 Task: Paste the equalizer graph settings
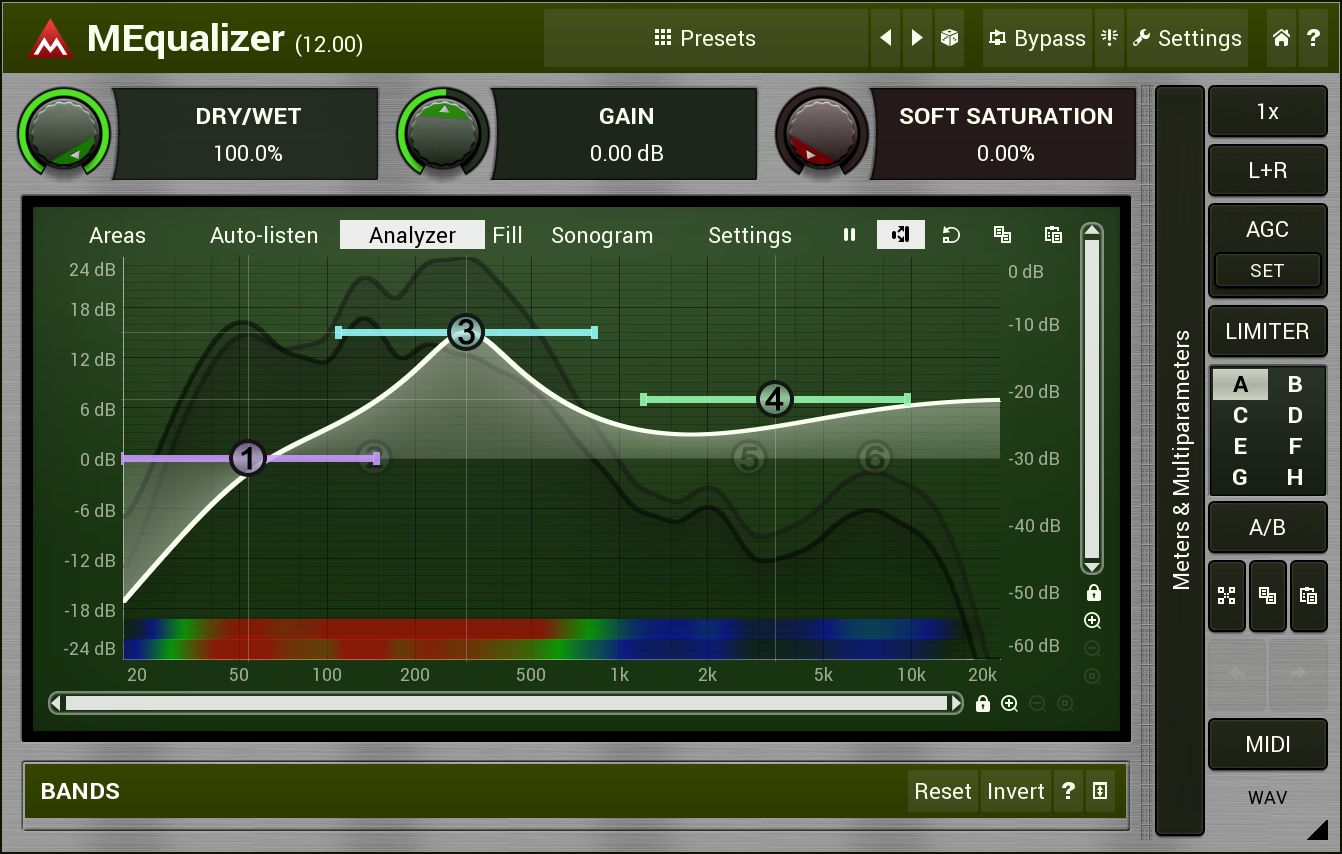pyautogui.click(x=1053, y=235)
